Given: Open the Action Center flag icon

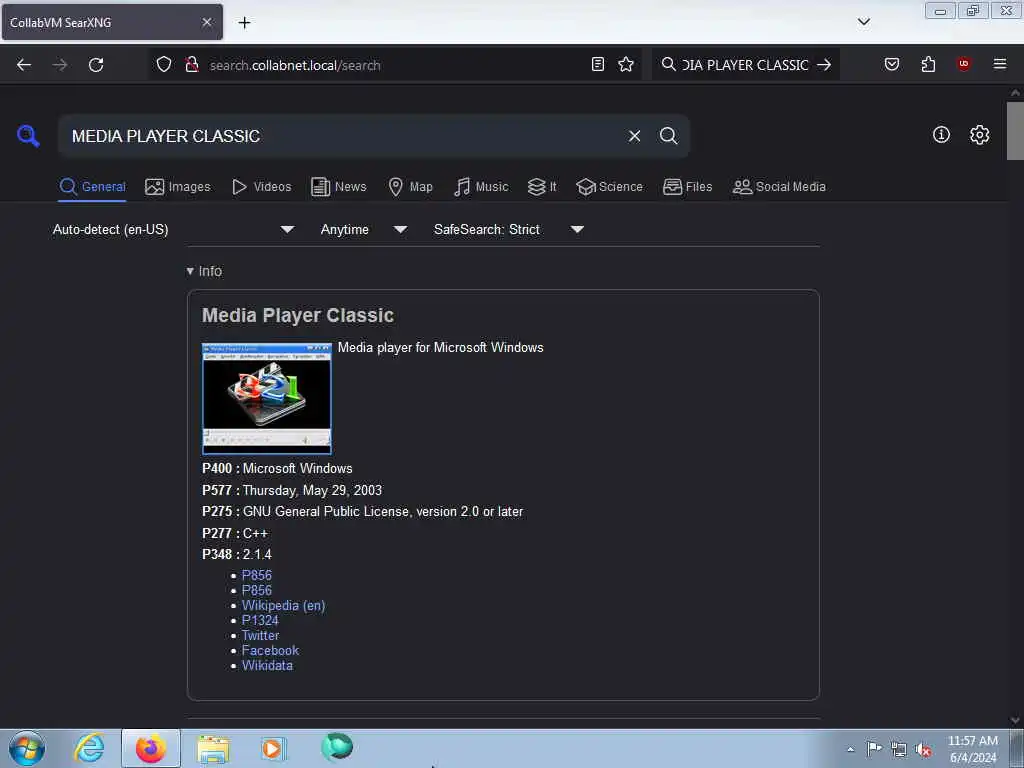Looking at the screenshot, I should click(874, 748).
